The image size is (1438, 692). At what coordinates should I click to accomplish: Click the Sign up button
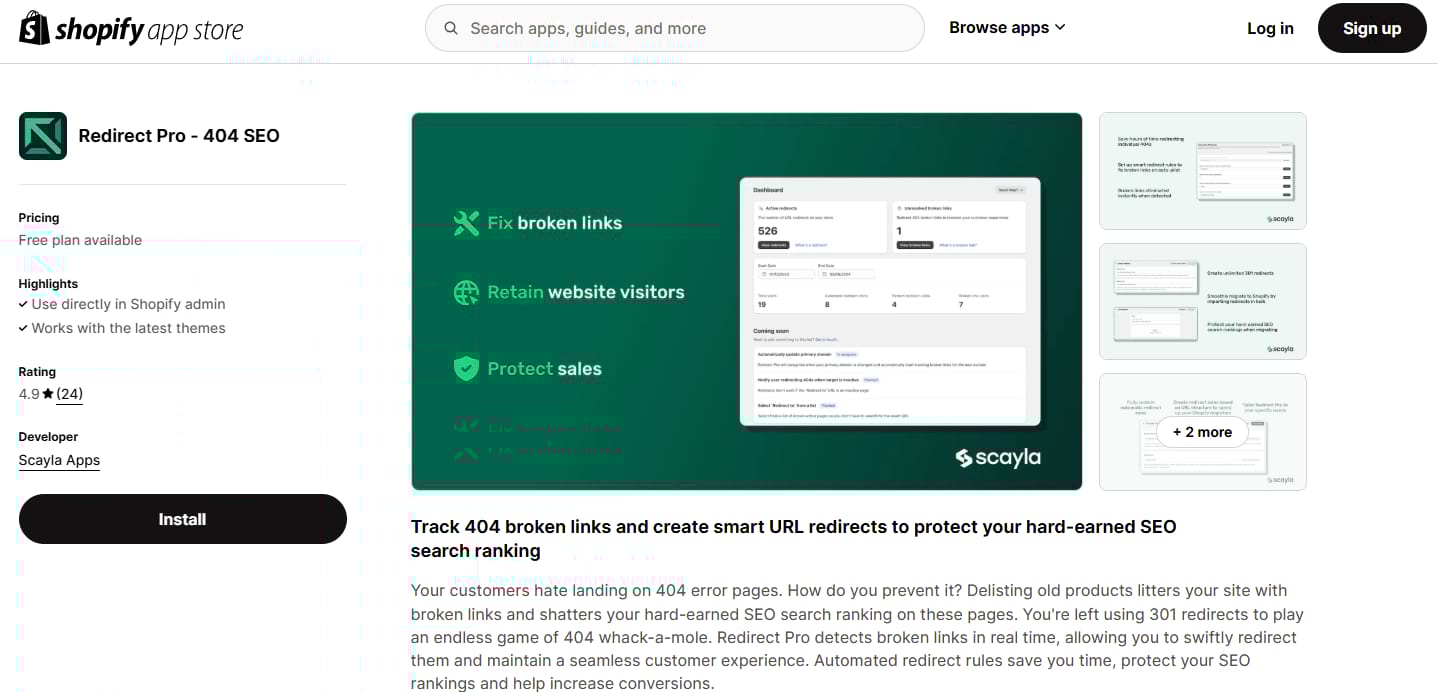tap(1371, 28)
